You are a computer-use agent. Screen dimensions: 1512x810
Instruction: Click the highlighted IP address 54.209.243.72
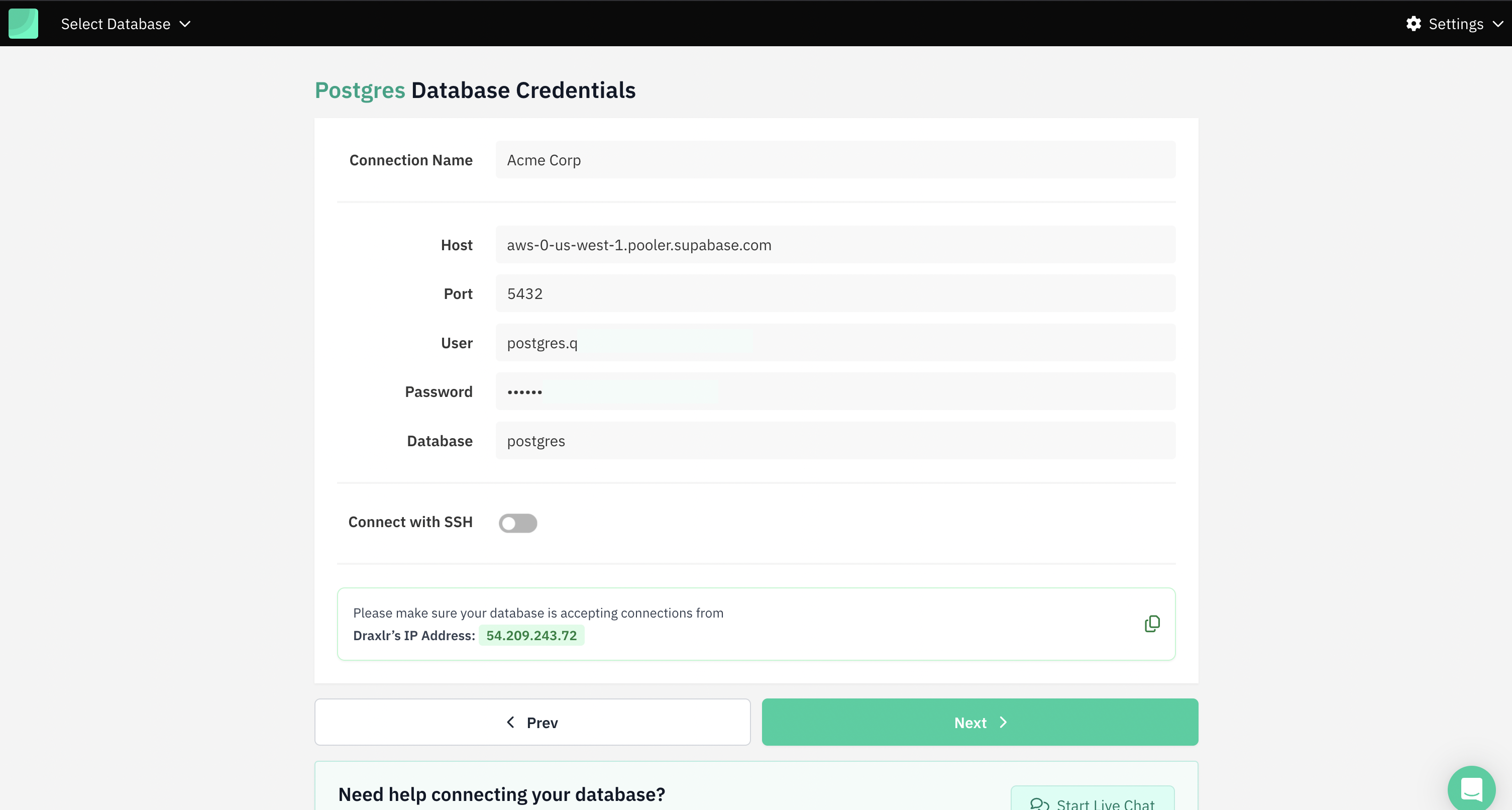(531, 635)
